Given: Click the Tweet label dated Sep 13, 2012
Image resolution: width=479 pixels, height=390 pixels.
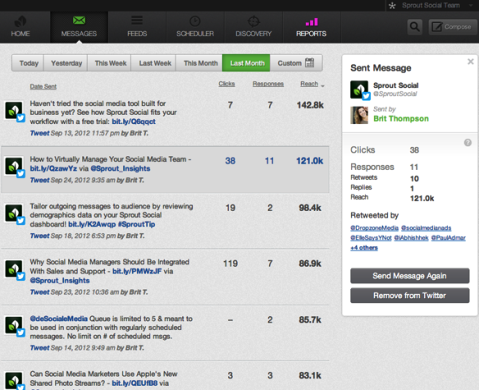Looking at the screenshot, I should (x=40, y=133).
